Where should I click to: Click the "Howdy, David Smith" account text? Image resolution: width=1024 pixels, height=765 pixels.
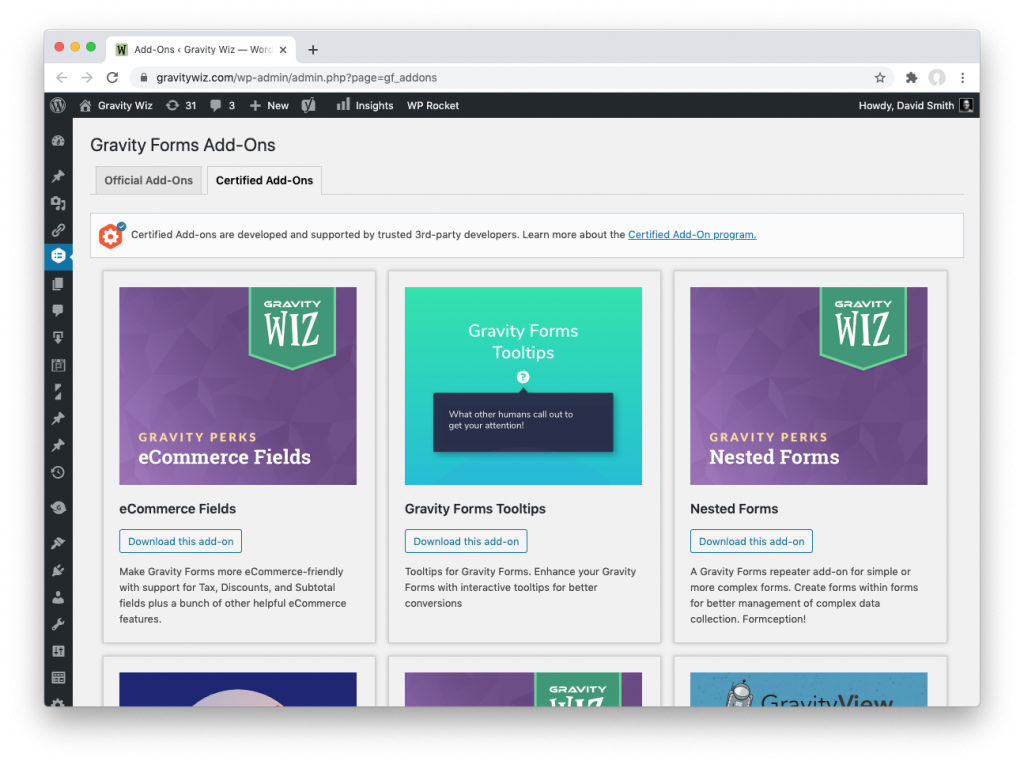click(906, 105)
